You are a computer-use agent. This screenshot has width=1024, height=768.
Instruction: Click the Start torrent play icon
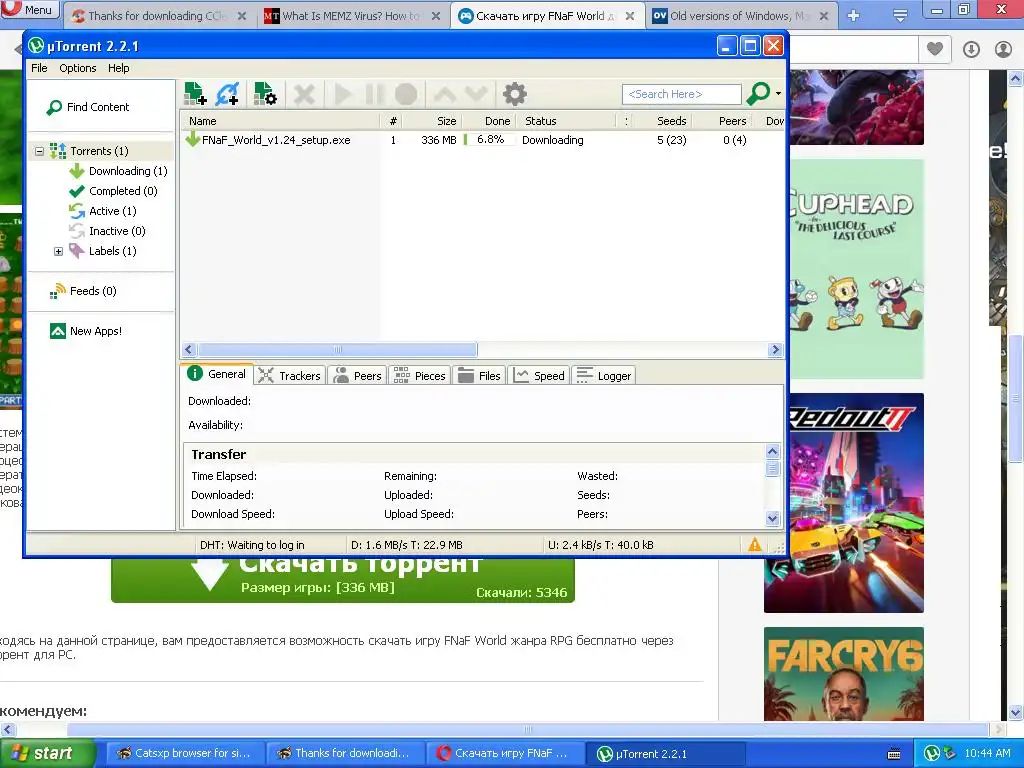343,94
